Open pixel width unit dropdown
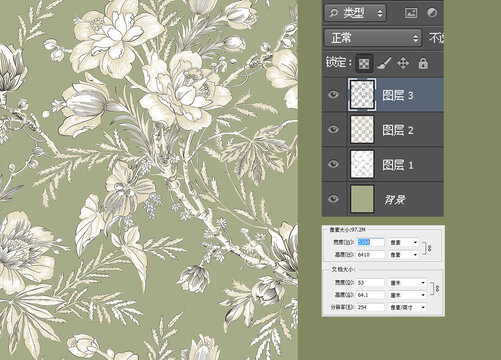This screenshot has height=360, width=501. point(403,242)
